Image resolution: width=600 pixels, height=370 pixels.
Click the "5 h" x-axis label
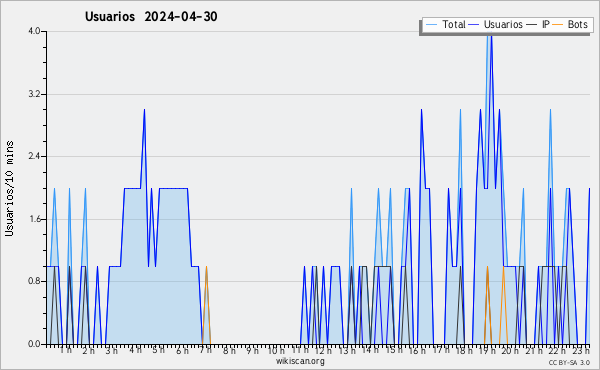click(x=158, y=350)
